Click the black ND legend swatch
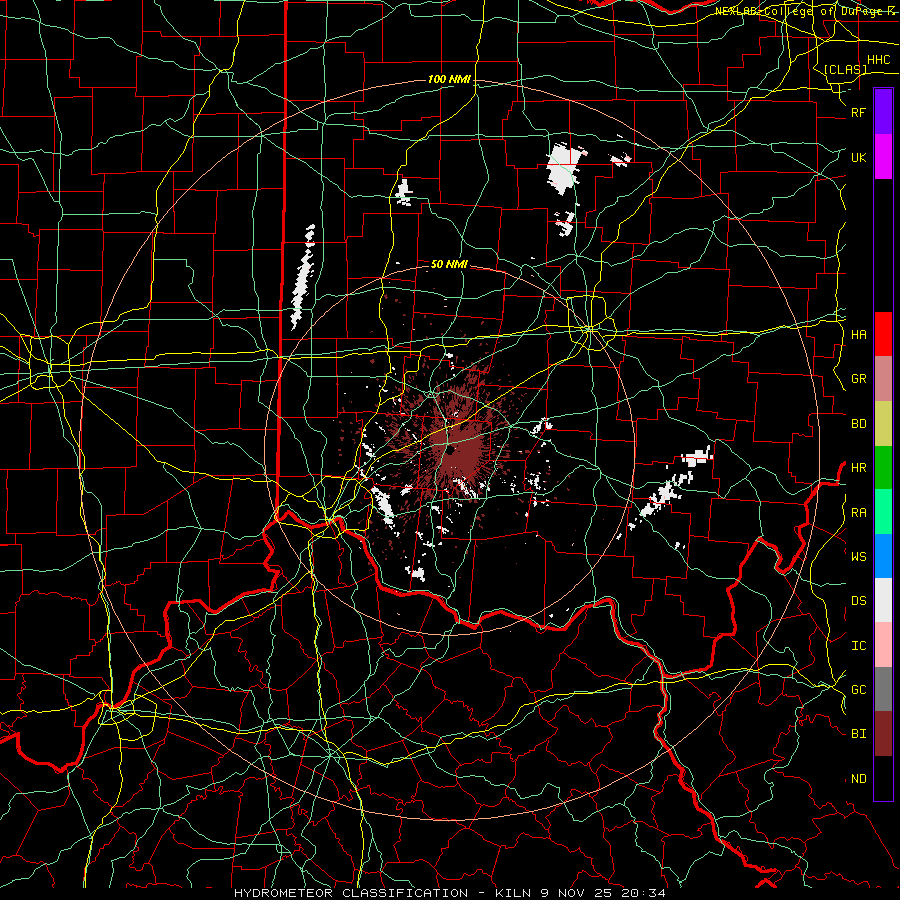The width and height of the screenshot is (900, 900). [x=883, y=778]
